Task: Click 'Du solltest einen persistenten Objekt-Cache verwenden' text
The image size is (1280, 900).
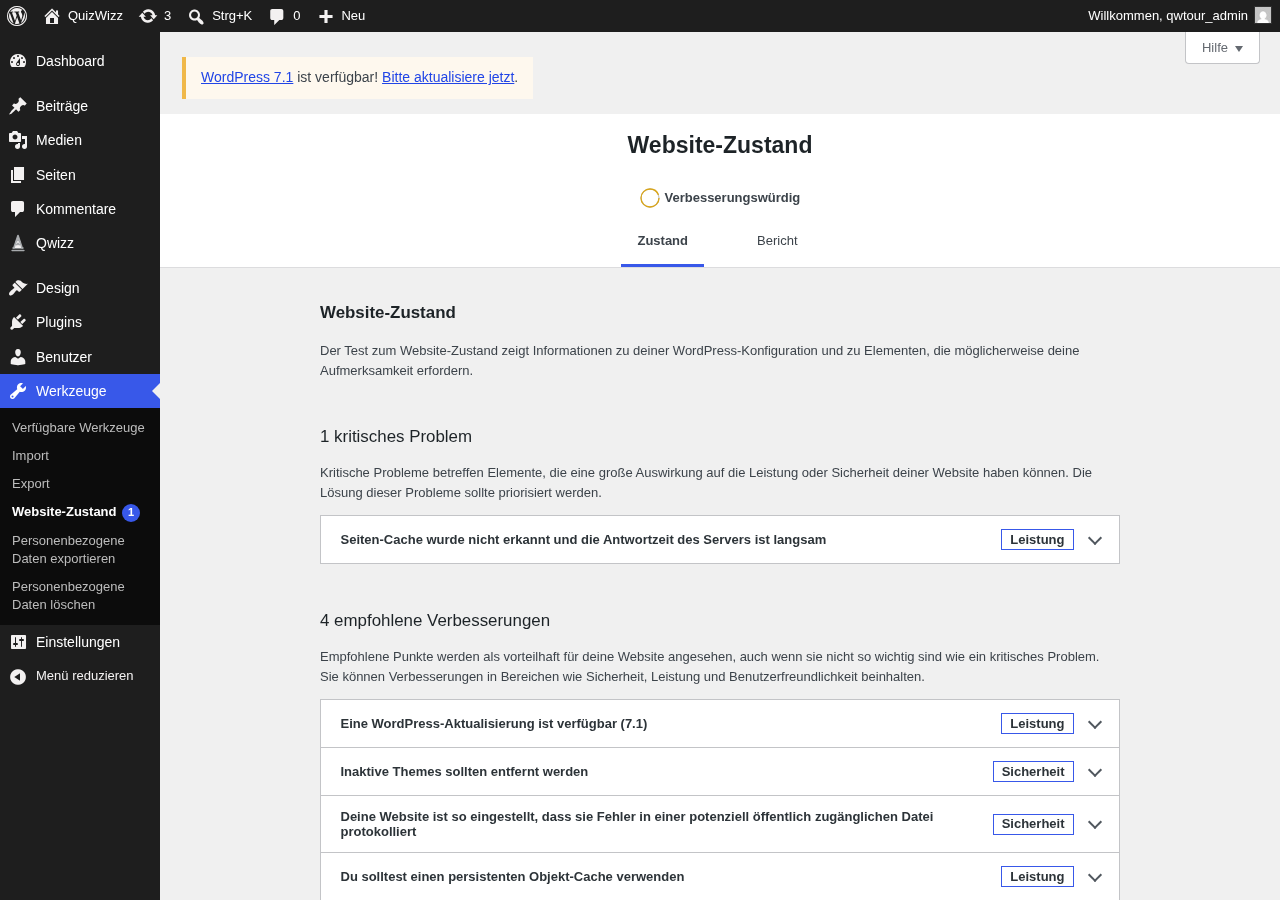Action: [512, 877]
